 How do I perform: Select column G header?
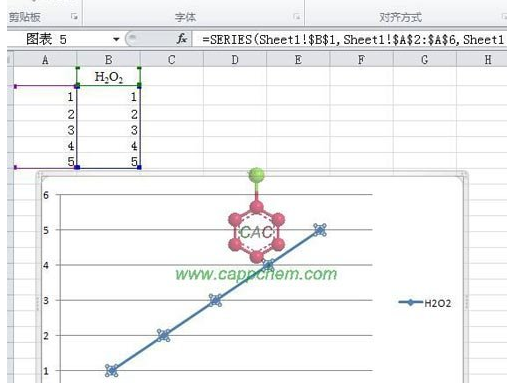424,60
